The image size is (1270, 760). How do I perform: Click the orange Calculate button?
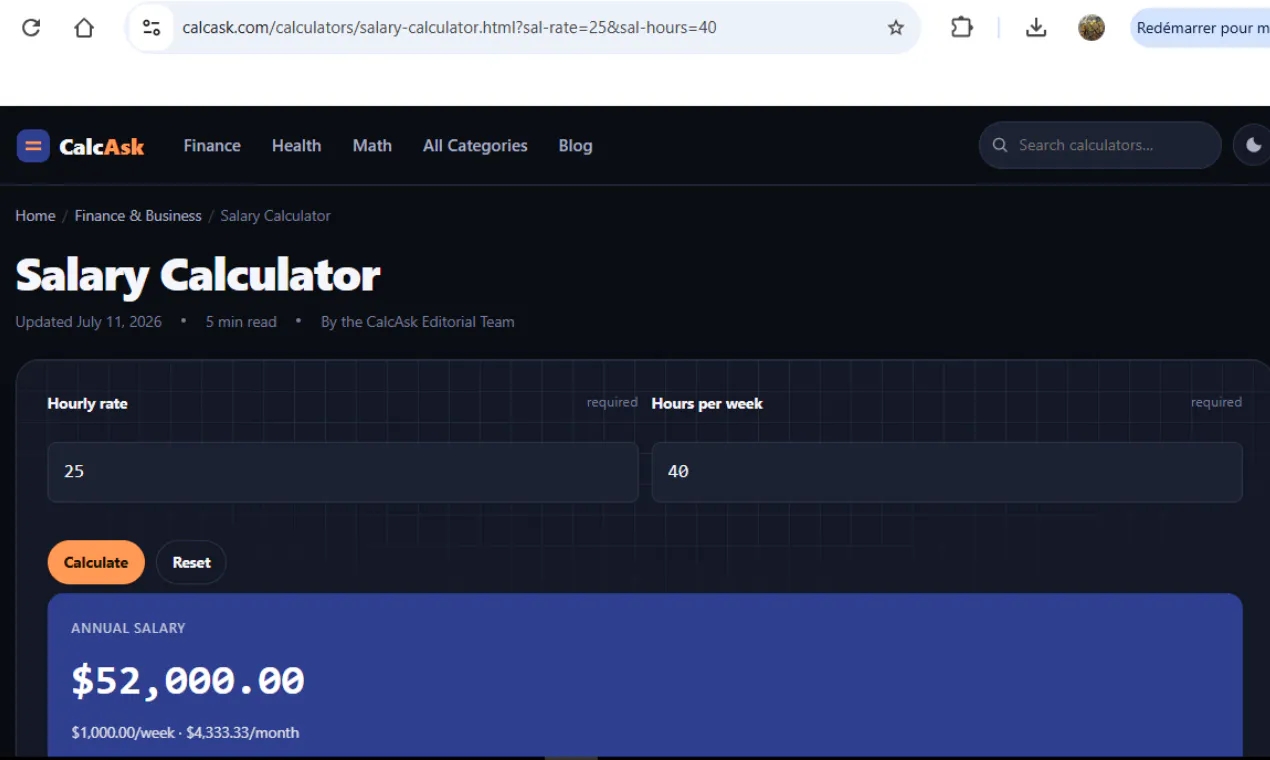96,563
